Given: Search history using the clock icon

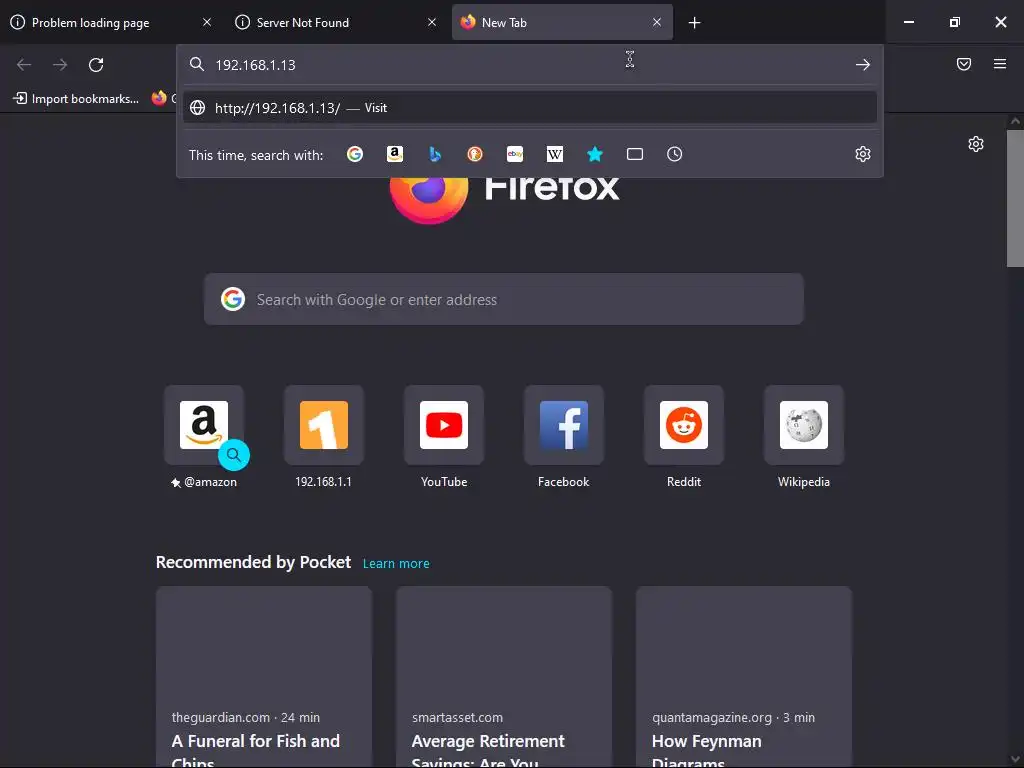Looking at the screenshot, I should point(675,154).
